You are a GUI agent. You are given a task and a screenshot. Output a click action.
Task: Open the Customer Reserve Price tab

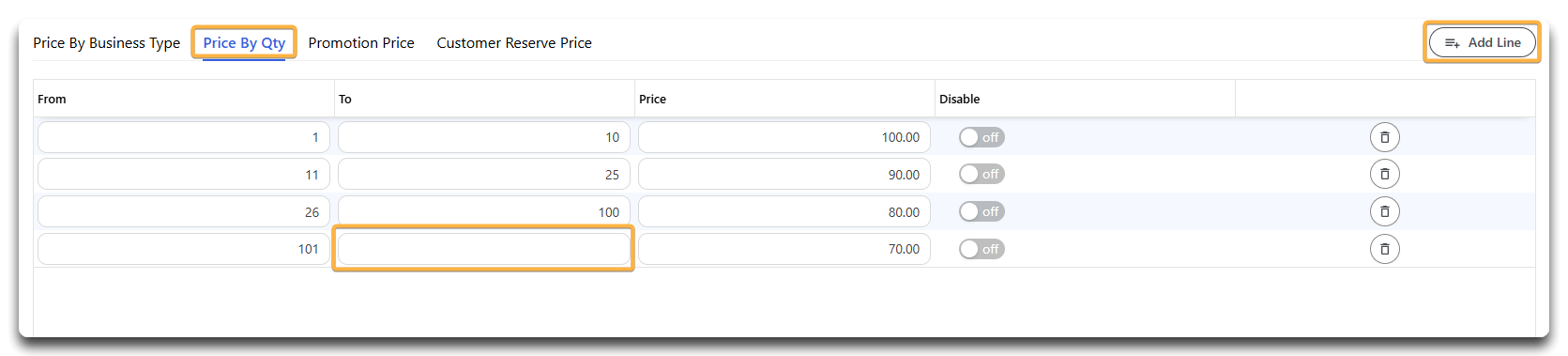(x=514, y=43)
